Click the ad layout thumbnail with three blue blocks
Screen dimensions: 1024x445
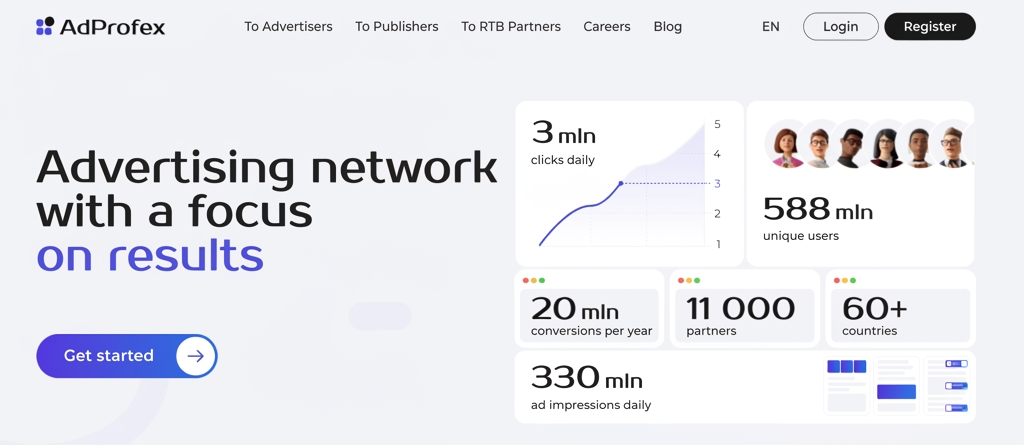click(846, 386)
